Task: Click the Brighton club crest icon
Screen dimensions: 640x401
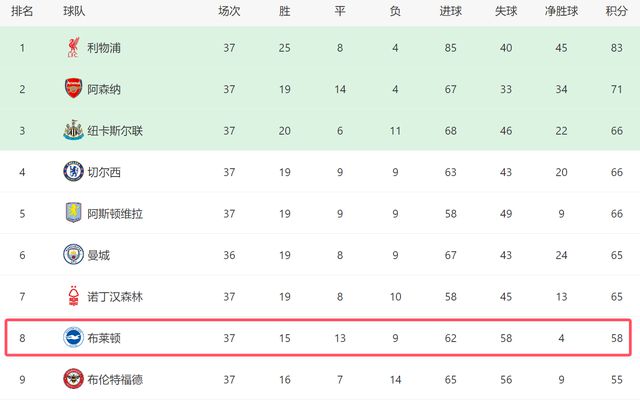Action: click(72, 338)
